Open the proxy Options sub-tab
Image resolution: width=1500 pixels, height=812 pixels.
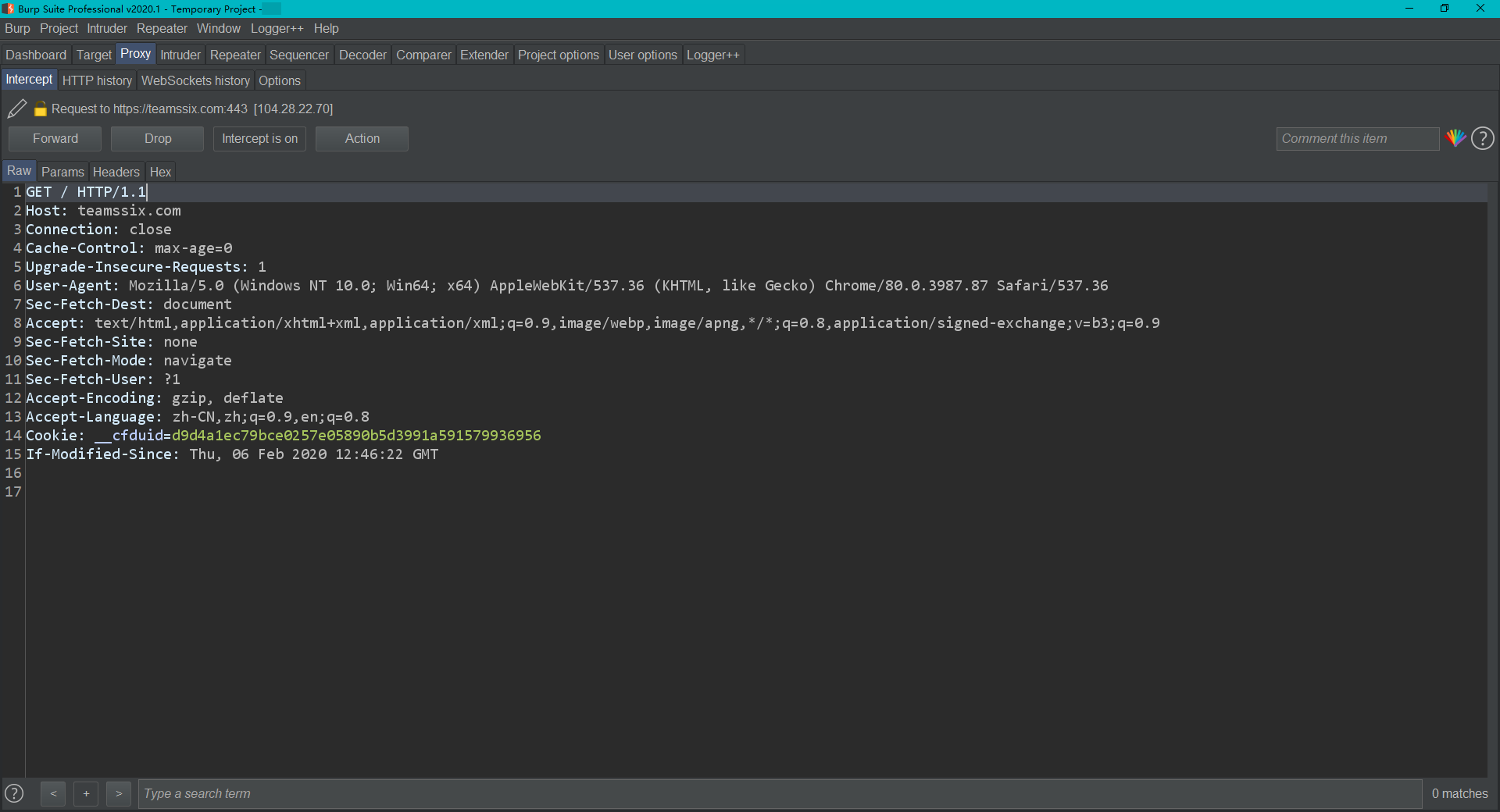click(280, 80)
